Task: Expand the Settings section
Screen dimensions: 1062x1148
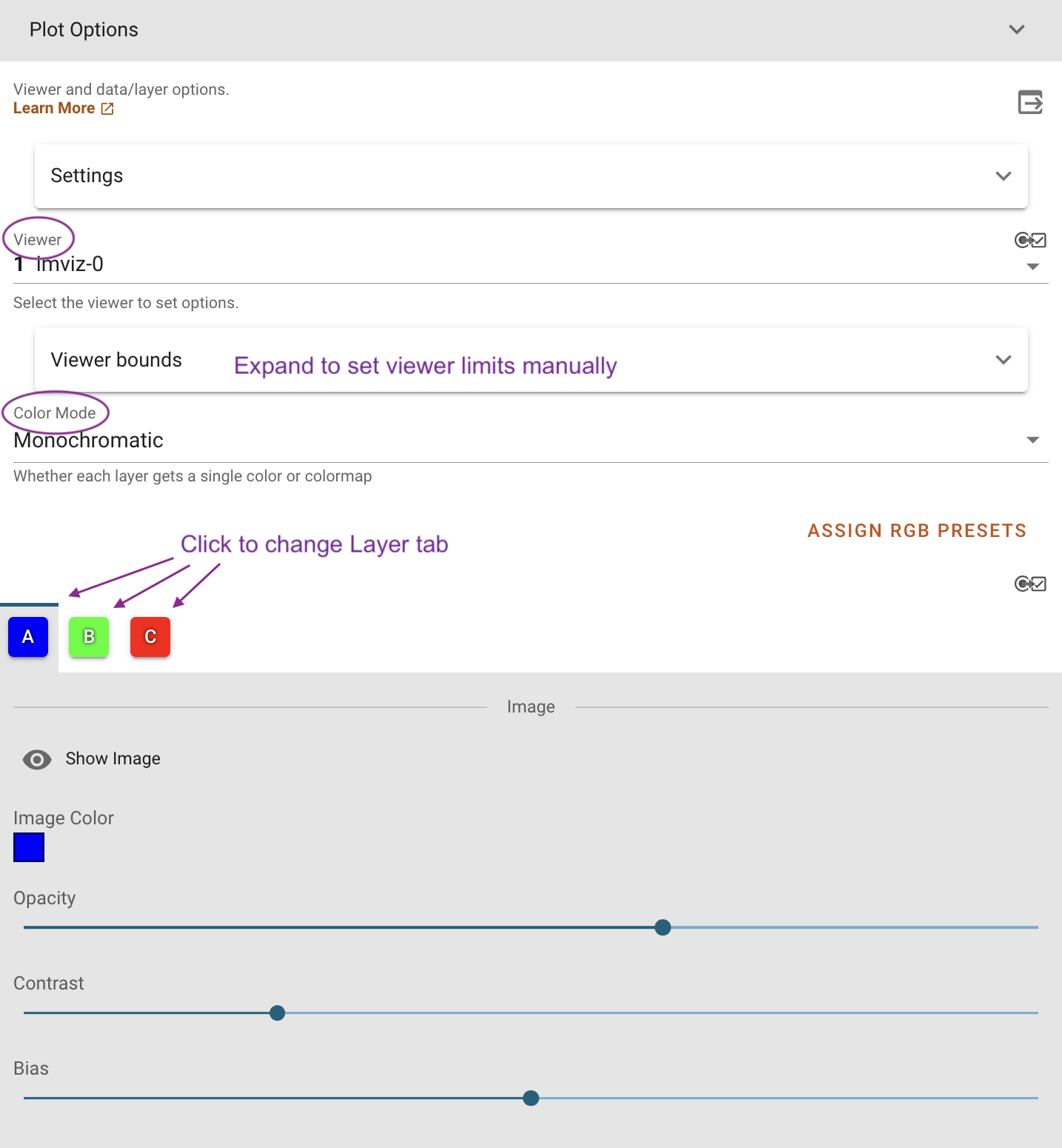Action: [1004, 176]
